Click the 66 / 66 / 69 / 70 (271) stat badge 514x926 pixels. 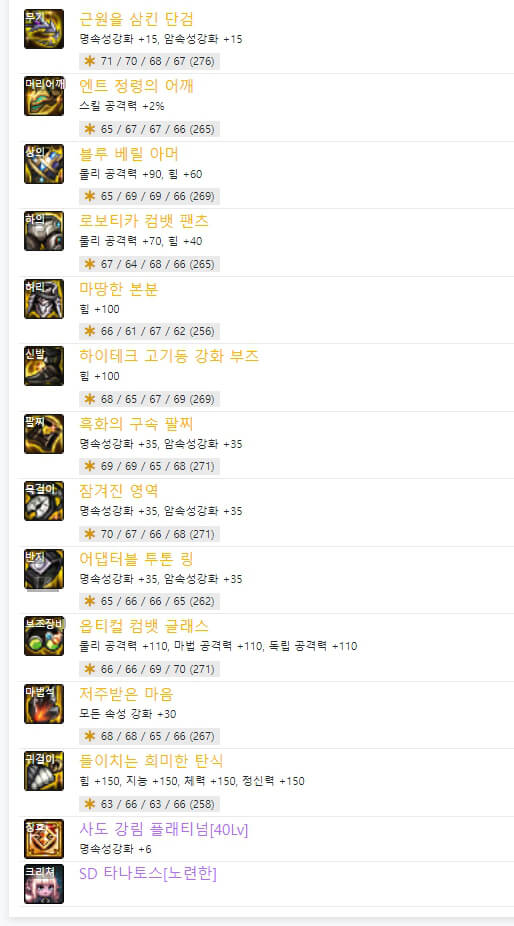click(149, 669)
